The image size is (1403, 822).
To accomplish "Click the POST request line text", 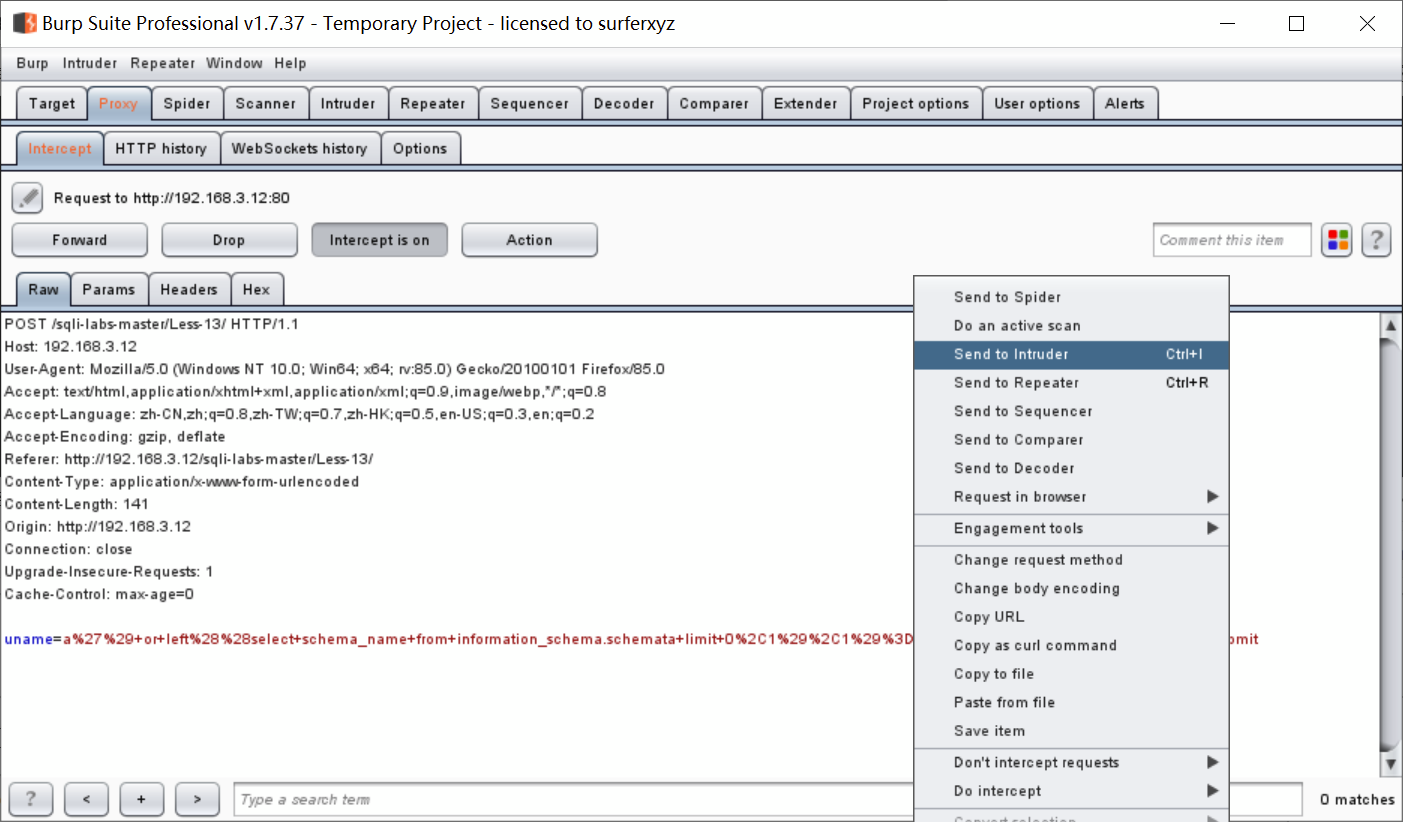I will tap(151, 324).
